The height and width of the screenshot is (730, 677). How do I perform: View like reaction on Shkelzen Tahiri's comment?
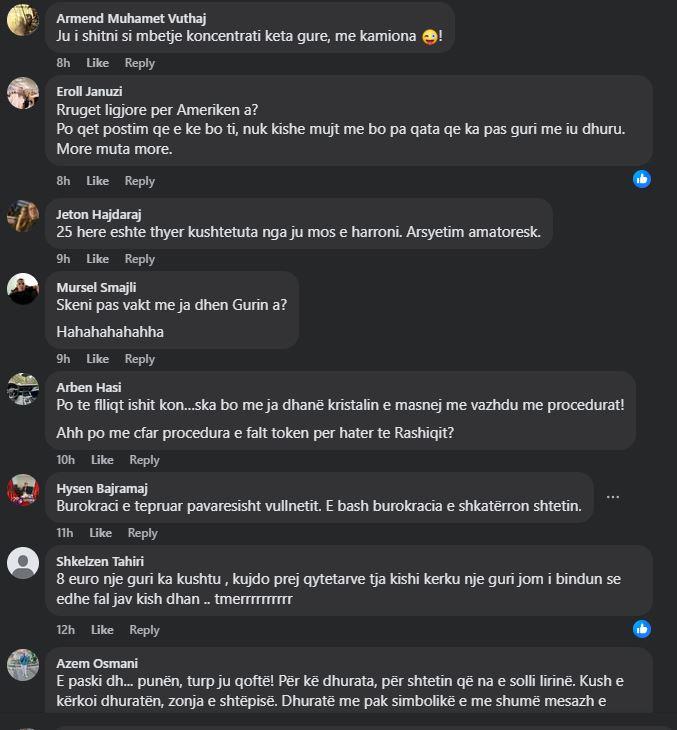point(642,629)
